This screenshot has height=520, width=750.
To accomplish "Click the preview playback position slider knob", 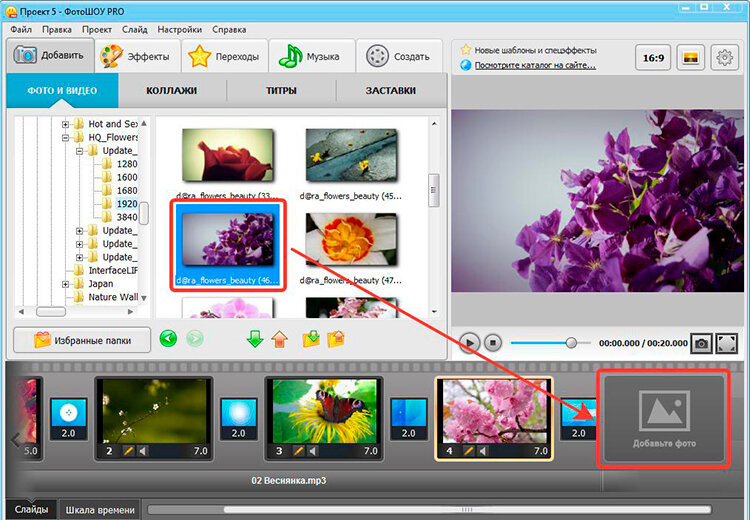I will [571, 343].
